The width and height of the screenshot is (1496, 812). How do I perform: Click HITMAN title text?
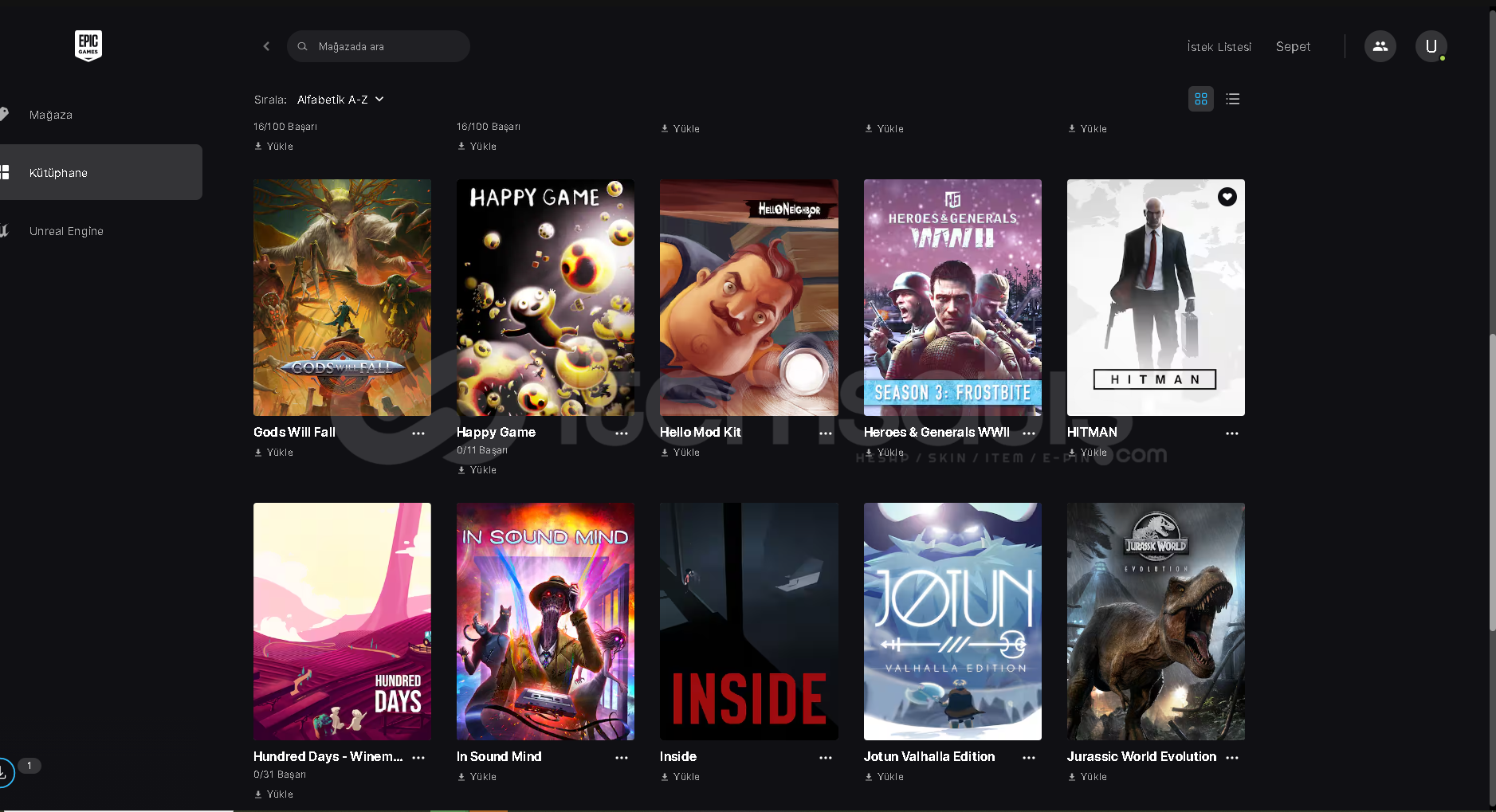pos(1092,432)
